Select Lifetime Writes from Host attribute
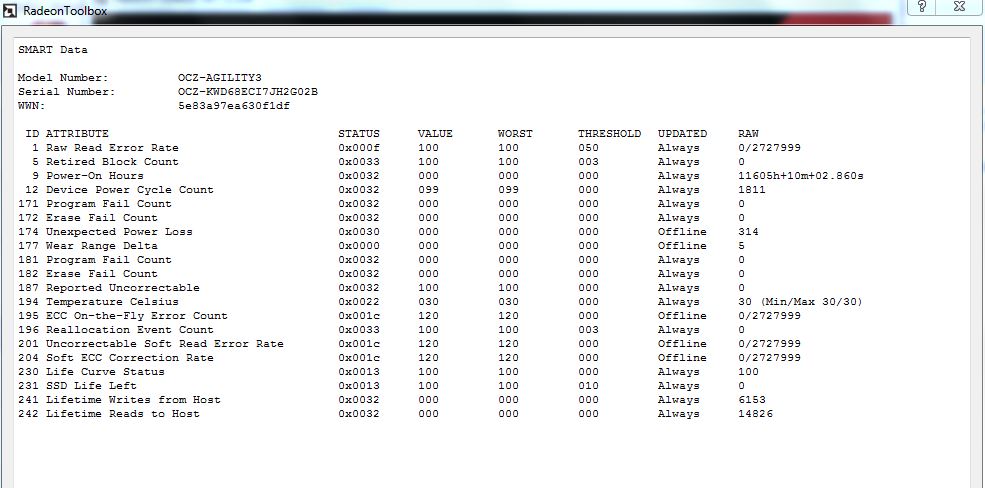Viewport: 985px width, 488px height. [133, 399]
